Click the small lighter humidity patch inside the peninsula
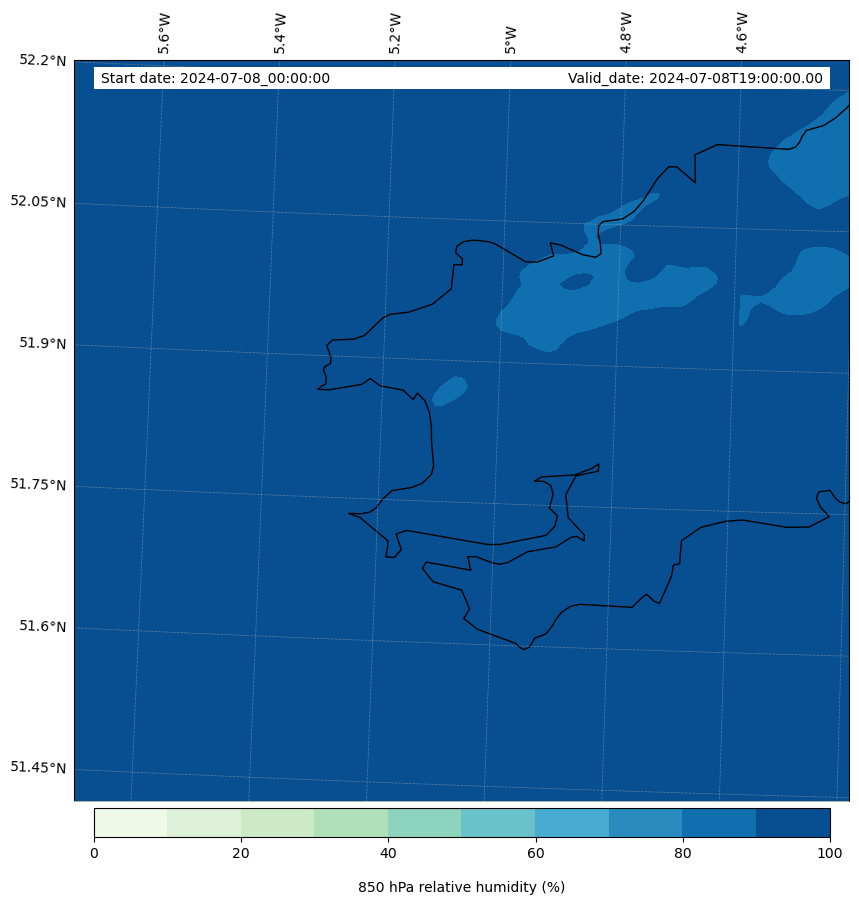The height and width of the screenshot is (907, 859). (x=450, y=391)
